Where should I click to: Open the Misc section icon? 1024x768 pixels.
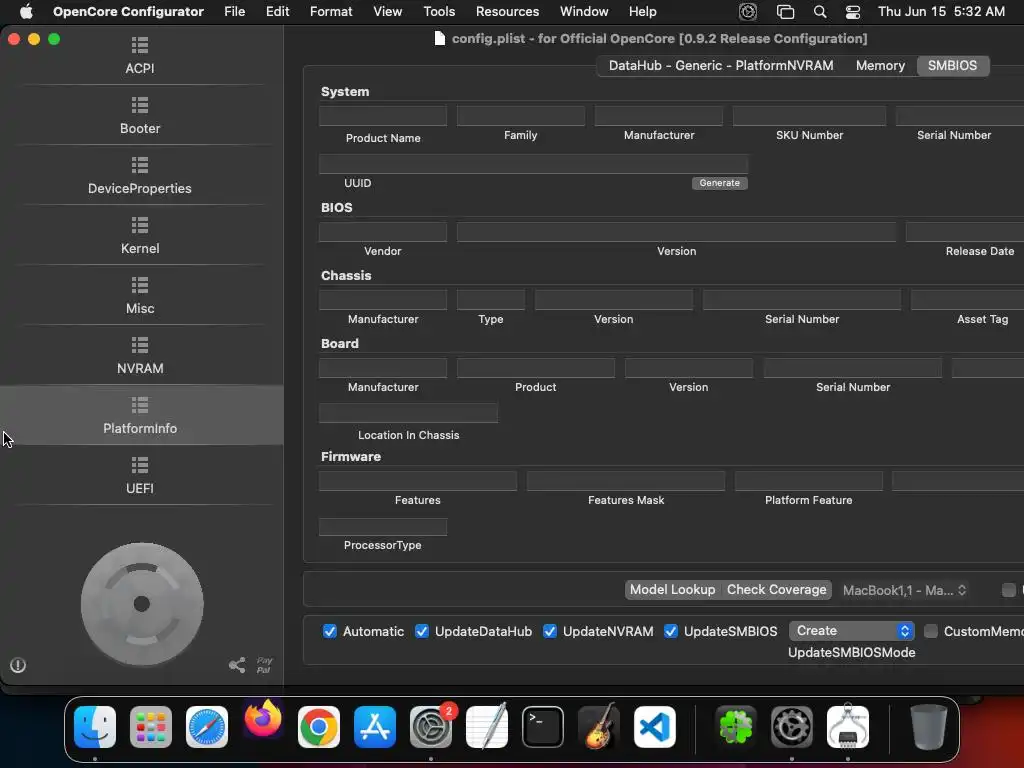pyautogui.click(x=140, y=285)
